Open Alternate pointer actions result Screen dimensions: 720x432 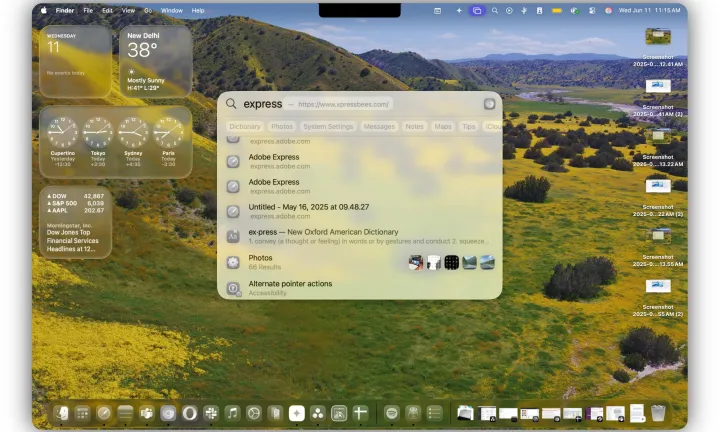click(x=360, y=288)
